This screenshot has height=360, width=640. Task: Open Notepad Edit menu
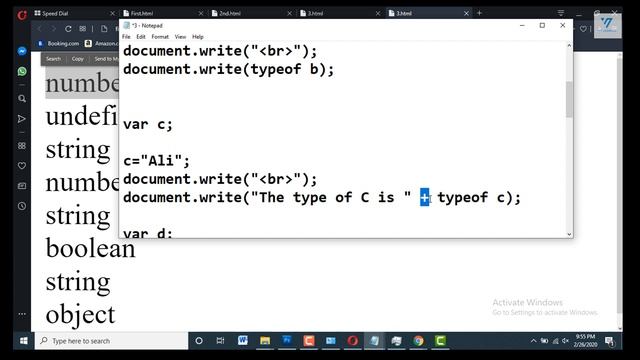tap(141, 37)
